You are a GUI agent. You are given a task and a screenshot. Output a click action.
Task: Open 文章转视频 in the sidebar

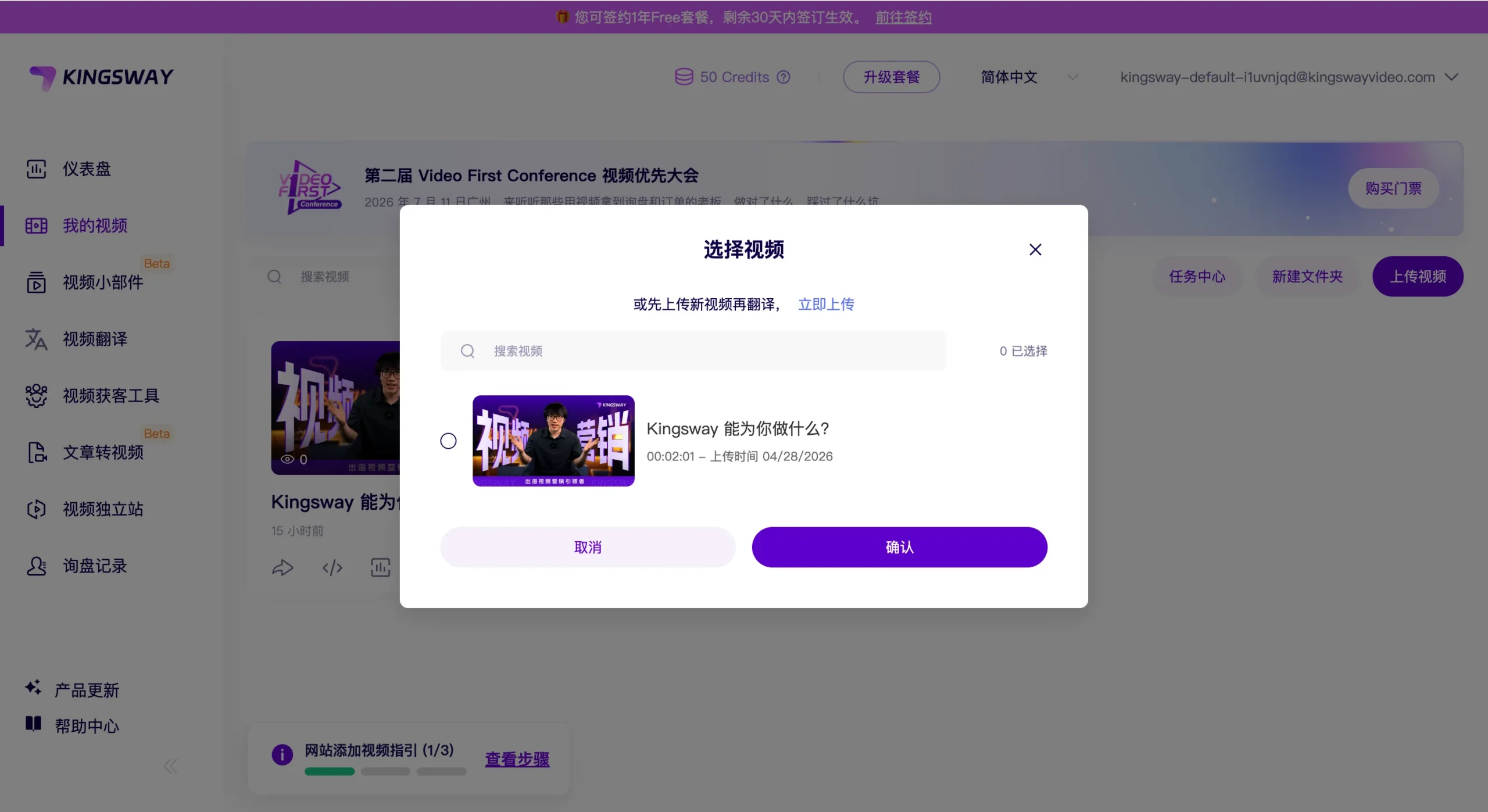103,452
